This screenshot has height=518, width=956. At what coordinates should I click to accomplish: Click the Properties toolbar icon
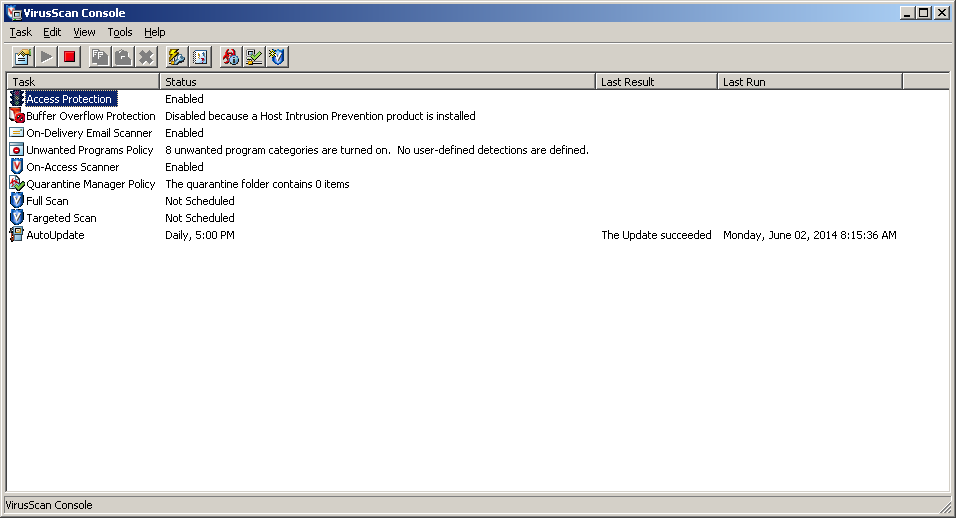22,57
